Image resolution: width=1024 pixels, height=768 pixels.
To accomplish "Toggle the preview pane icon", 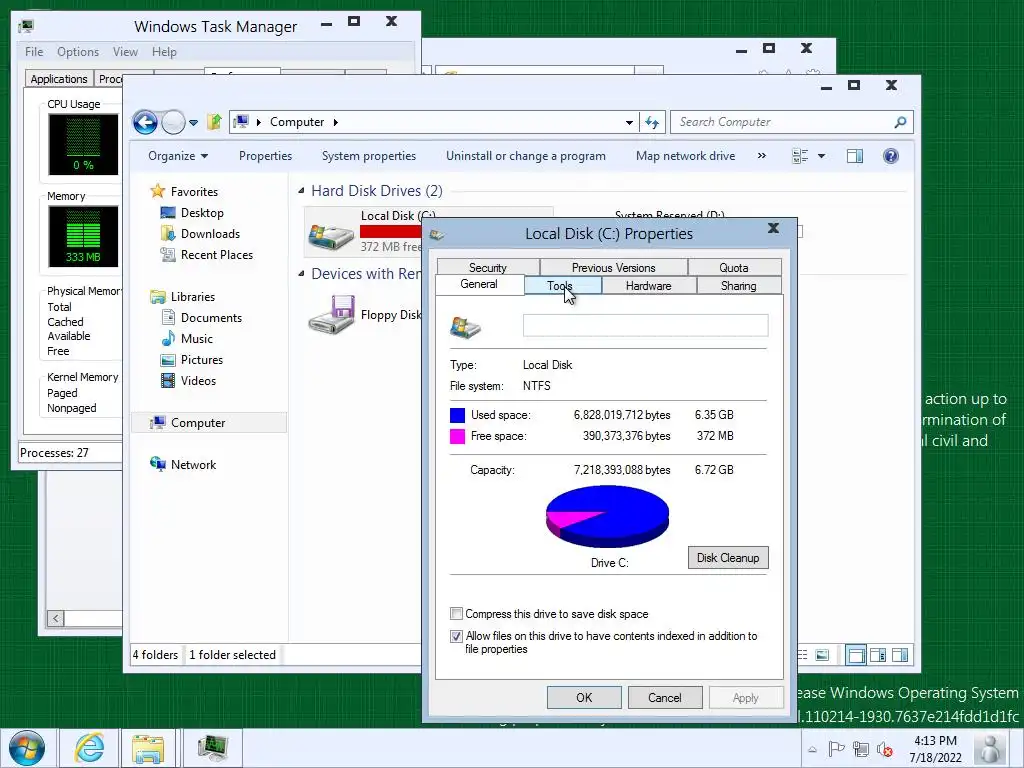I will click(855, 156).
